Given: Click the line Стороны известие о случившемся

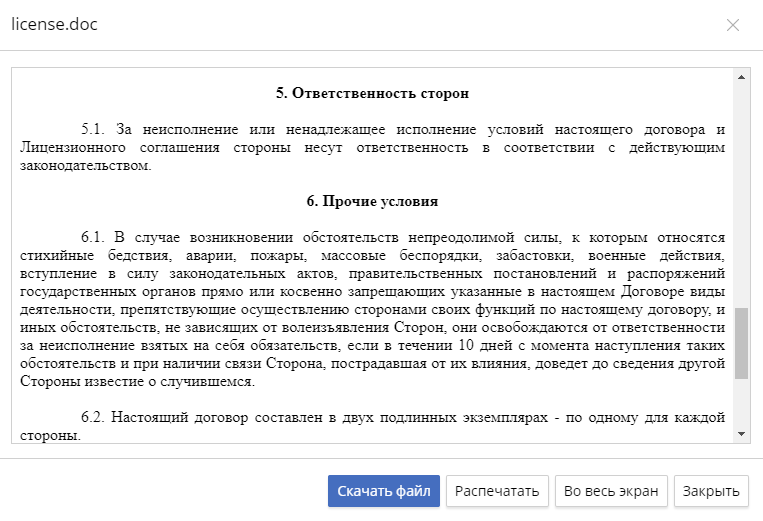Looking at the screenshot, I should click(137, 381).
